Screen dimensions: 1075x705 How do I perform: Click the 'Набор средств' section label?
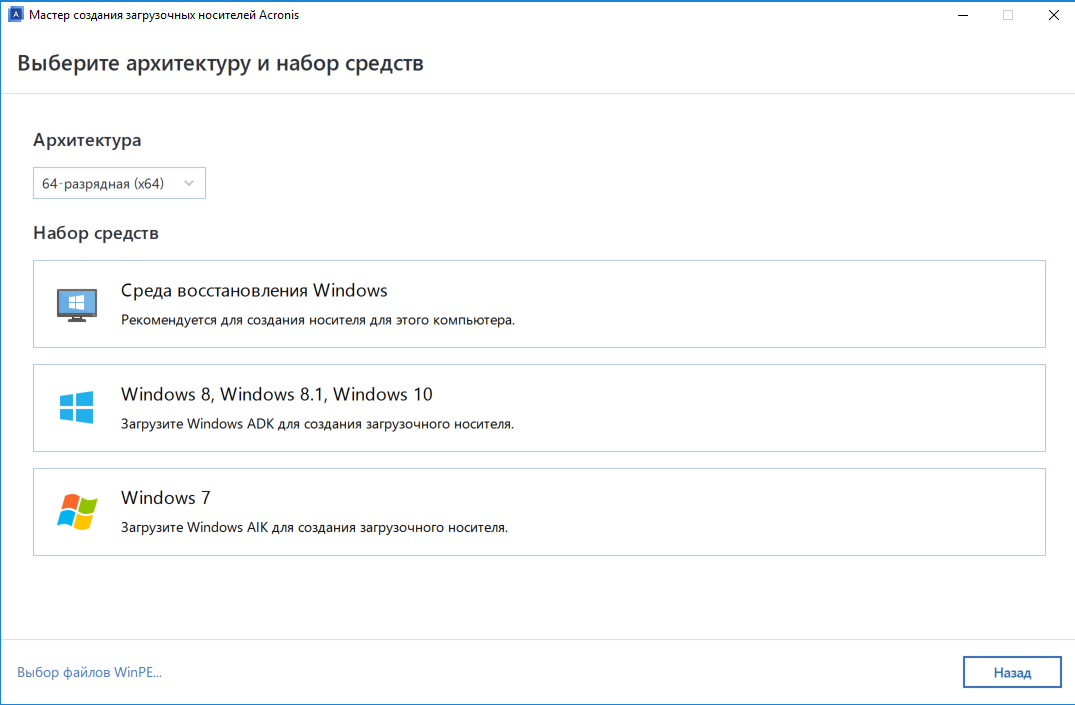pyautogui.click(x=96, y=233)
